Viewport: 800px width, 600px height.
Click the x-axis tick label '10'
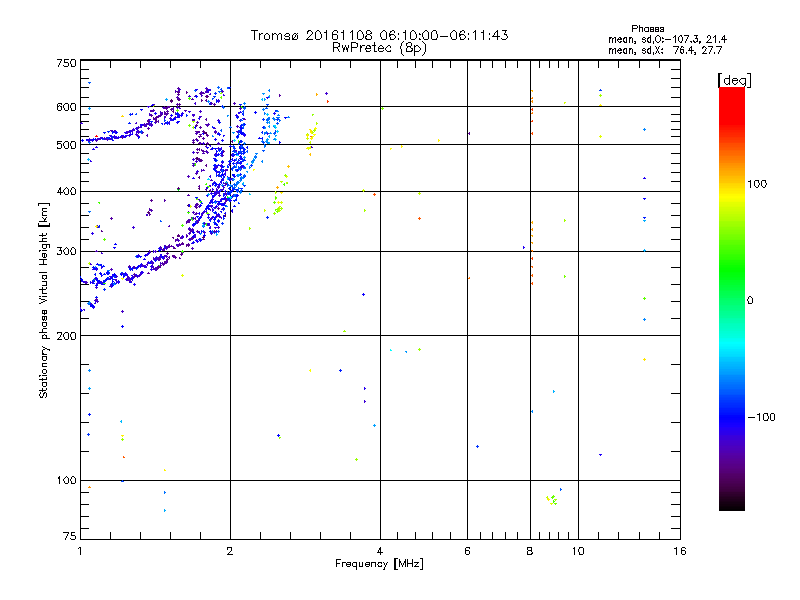(578, 551)
